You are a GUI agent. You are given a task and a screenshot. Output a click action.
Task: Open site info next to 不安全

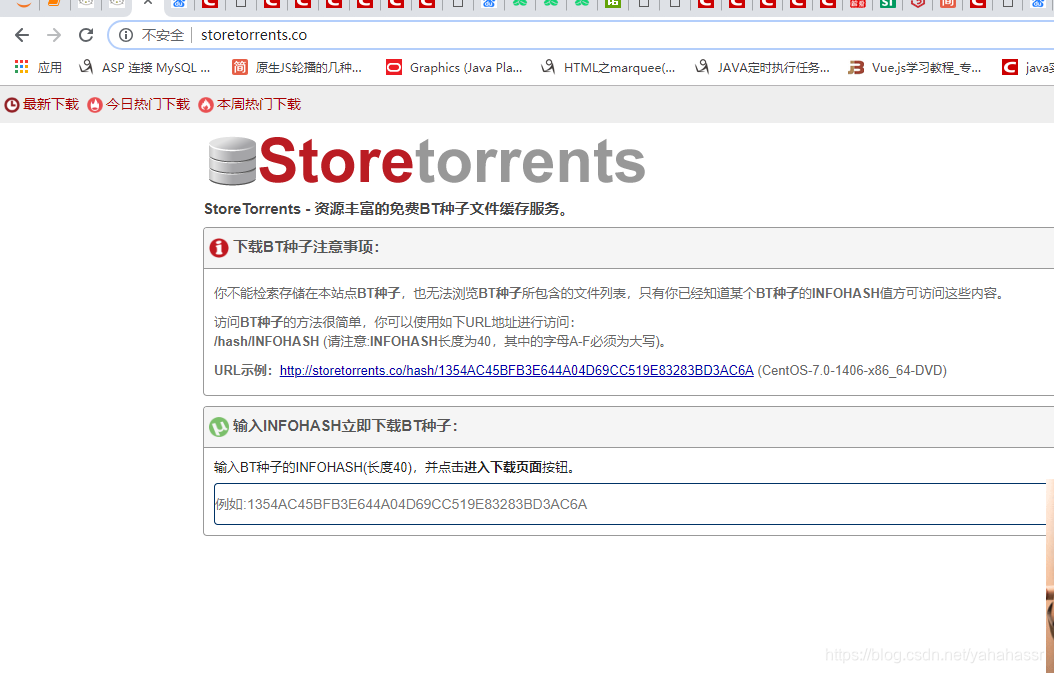coord(126,35)
